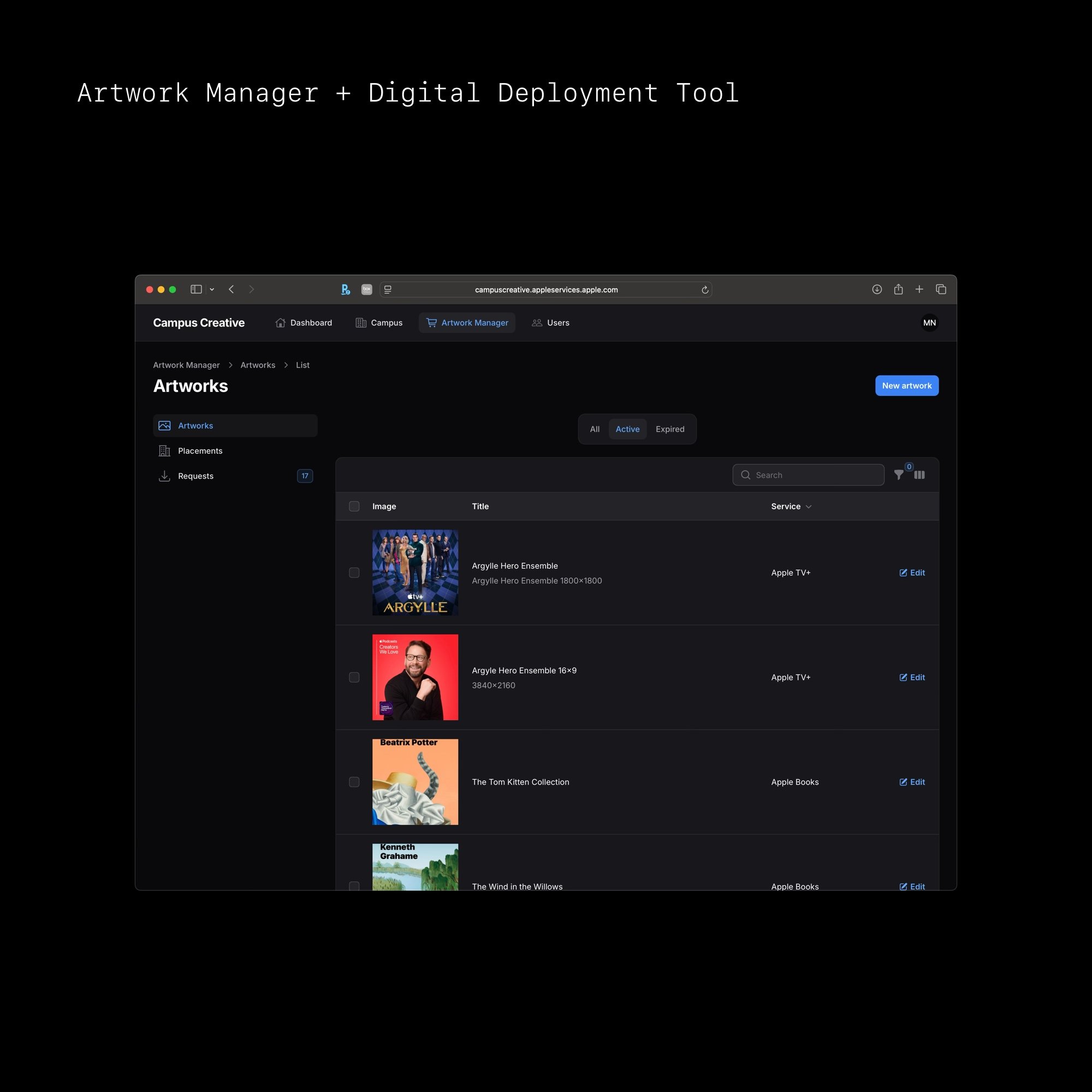The width and height of the screenshot is (1092, 1092).
Task: Click Safari sidebar toggle icon
Action: pyautogui.click(x=196, y=289)
